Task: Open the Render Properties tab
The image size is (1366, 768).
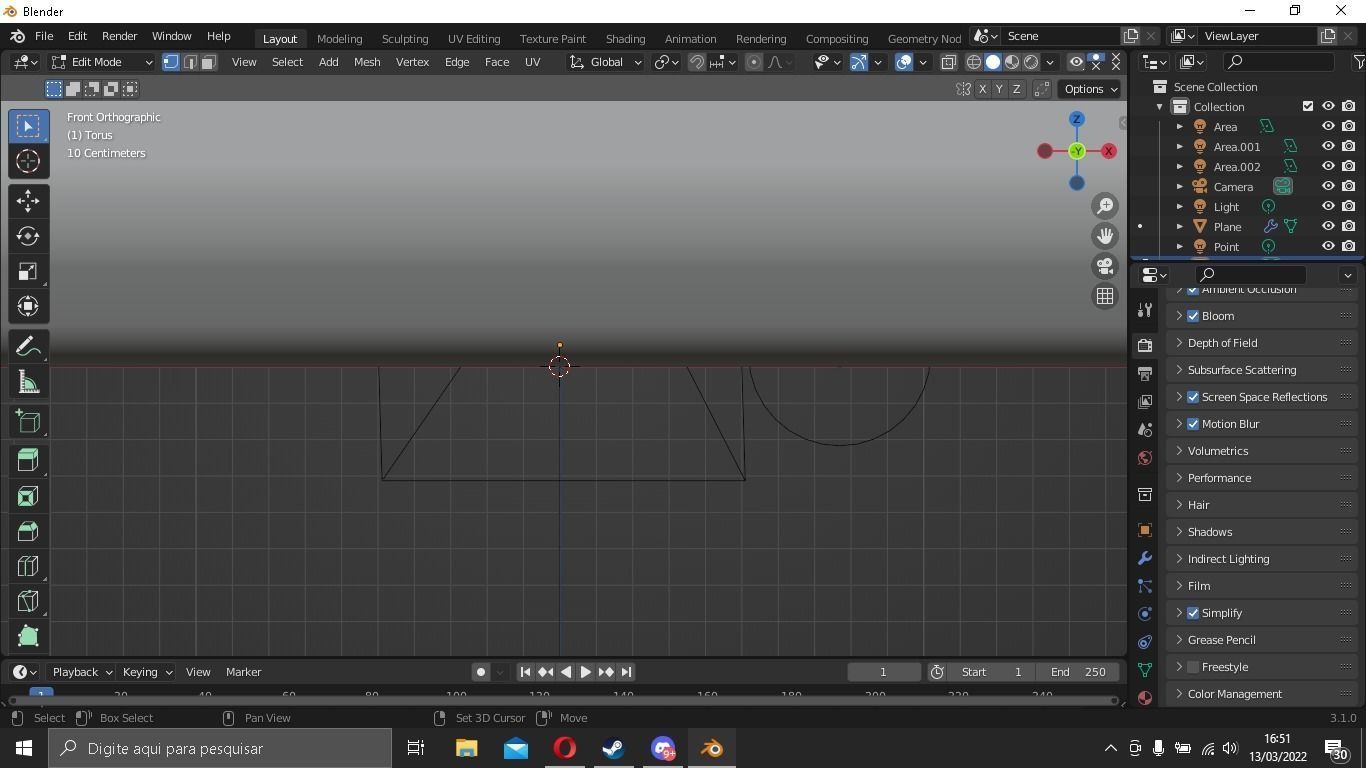Action: tap(1145, 345)
